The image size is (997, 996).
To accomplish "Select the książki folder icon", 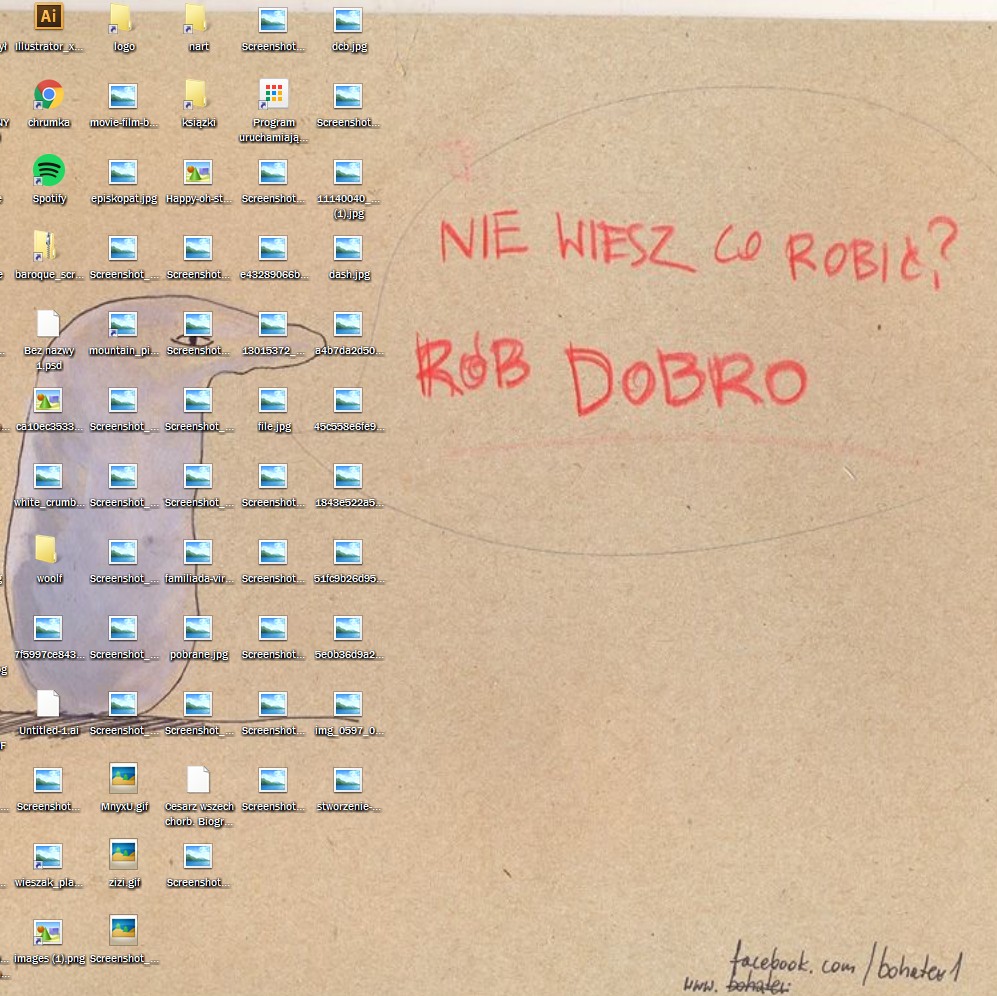I will pos(197,96).
